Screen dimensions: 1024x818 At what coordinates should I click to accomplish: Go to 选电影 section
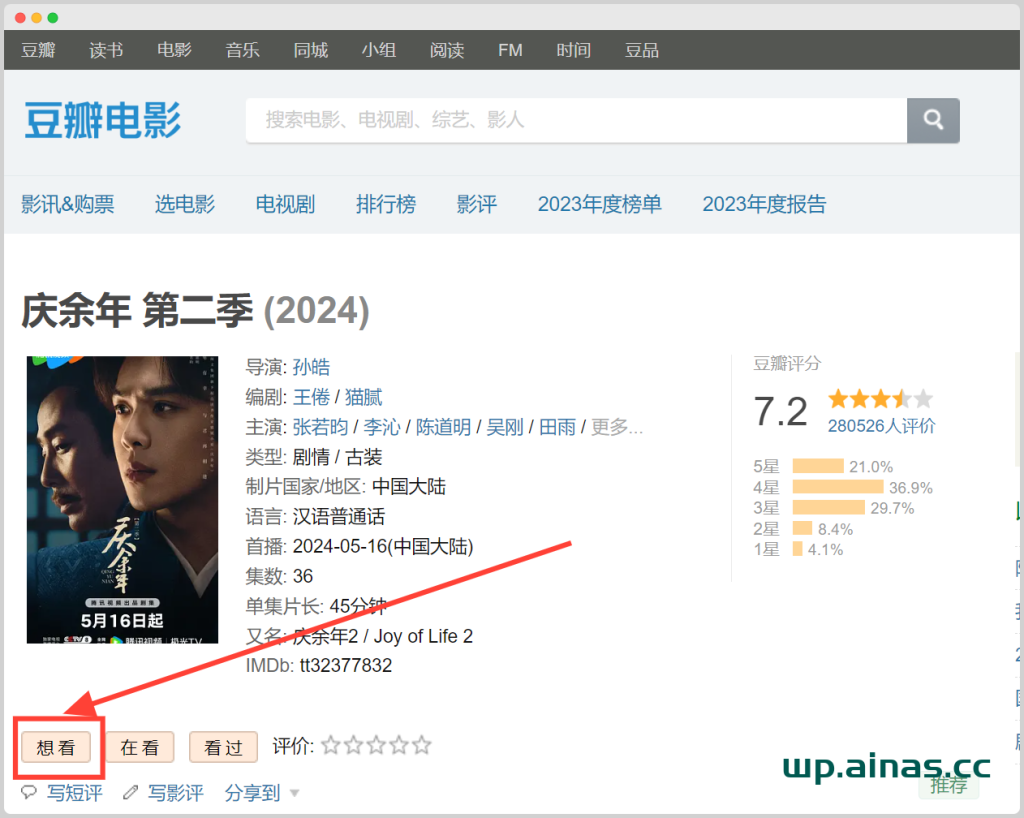coord(185,204)
